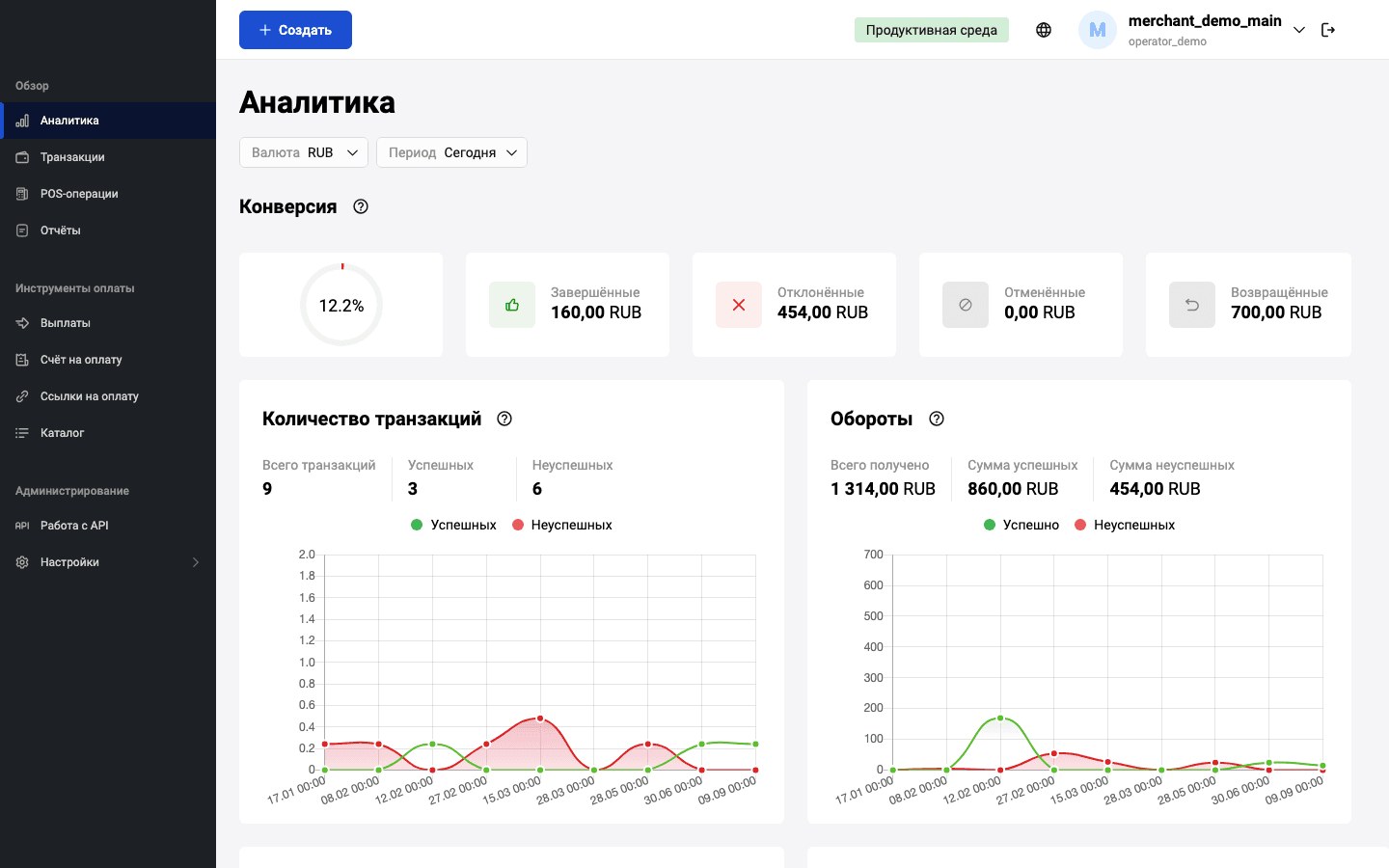The height and width of the screenshot is (868, 1389).
Task: Click the Ссылки на оплату chain-link icon
Action: pyautogui.click(x=22, y=396)
